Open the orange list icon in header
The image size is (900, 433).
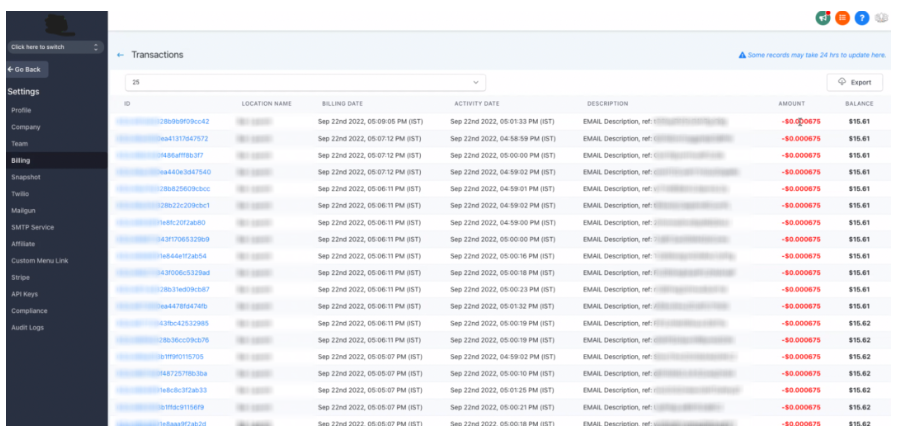click(843, 18)
